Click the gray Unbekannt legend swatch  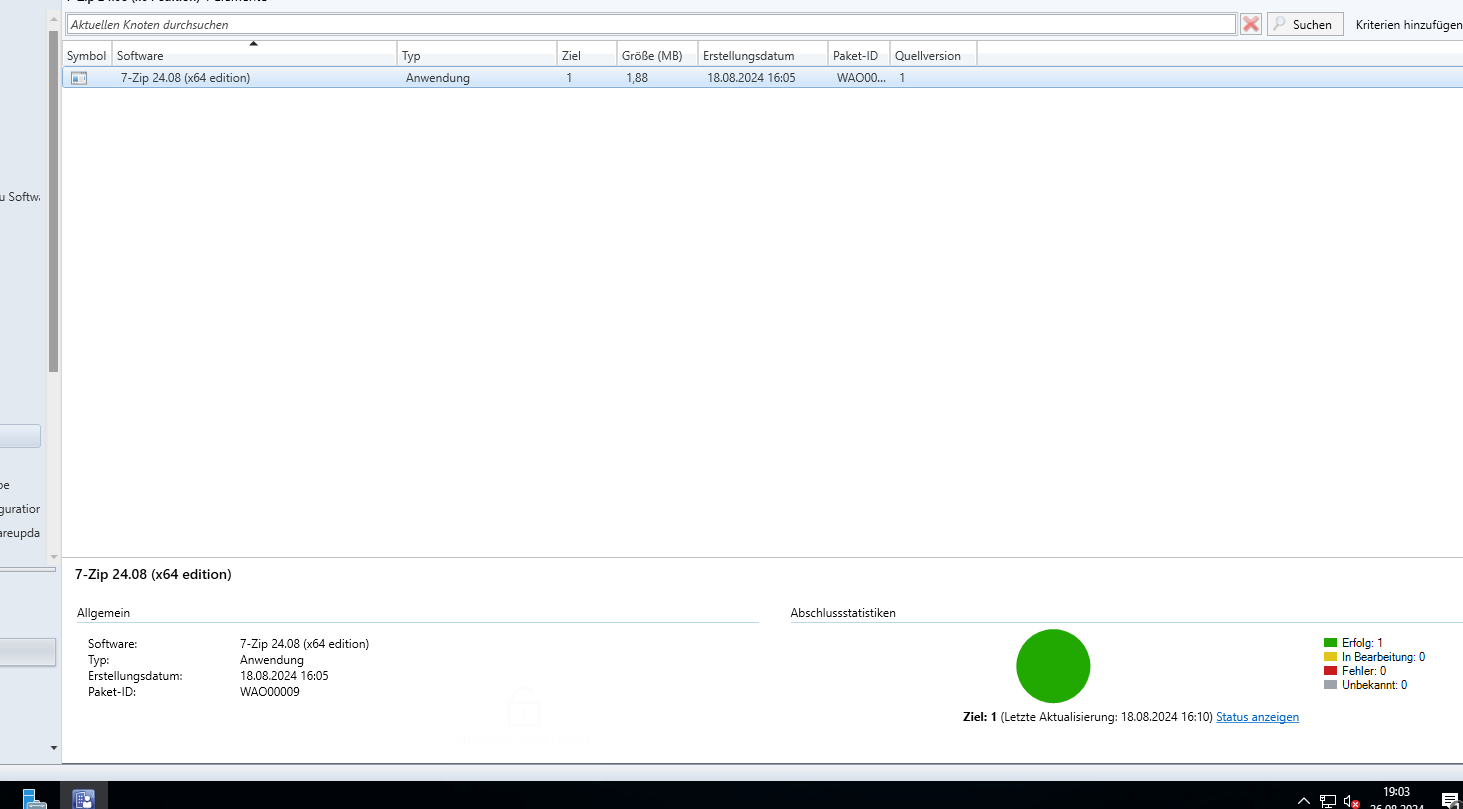click(x=1330, y=685)
